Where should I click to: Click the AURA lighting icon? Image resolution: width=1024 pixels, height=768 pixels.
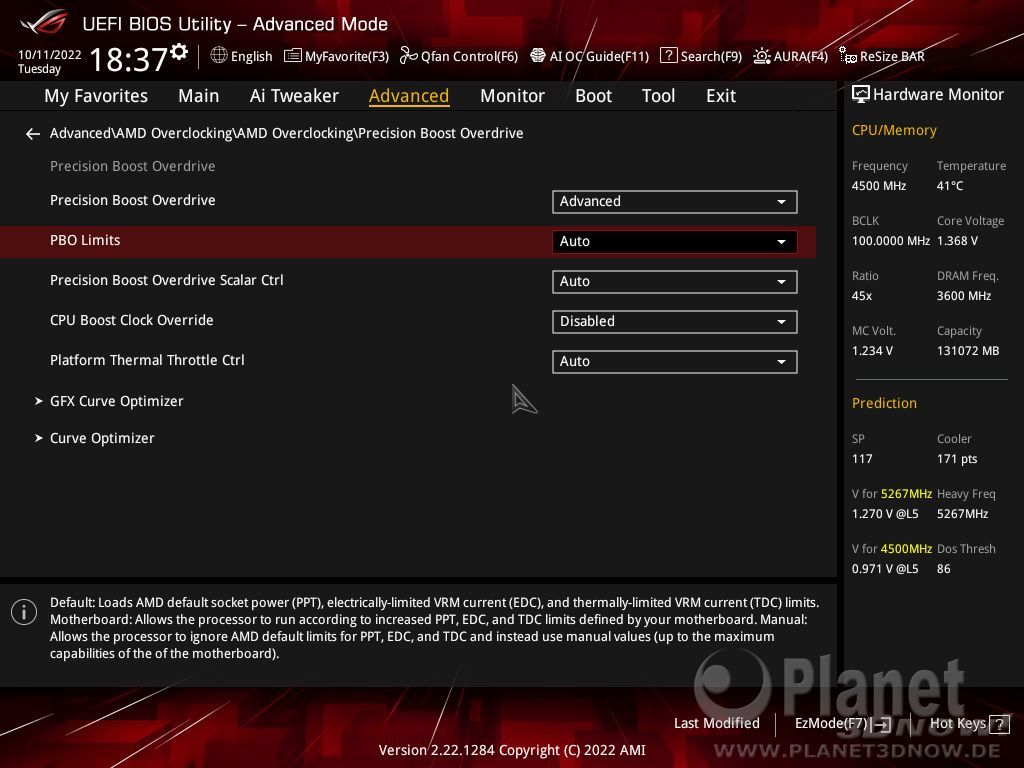pyautogui.click(x=761, y=56)
